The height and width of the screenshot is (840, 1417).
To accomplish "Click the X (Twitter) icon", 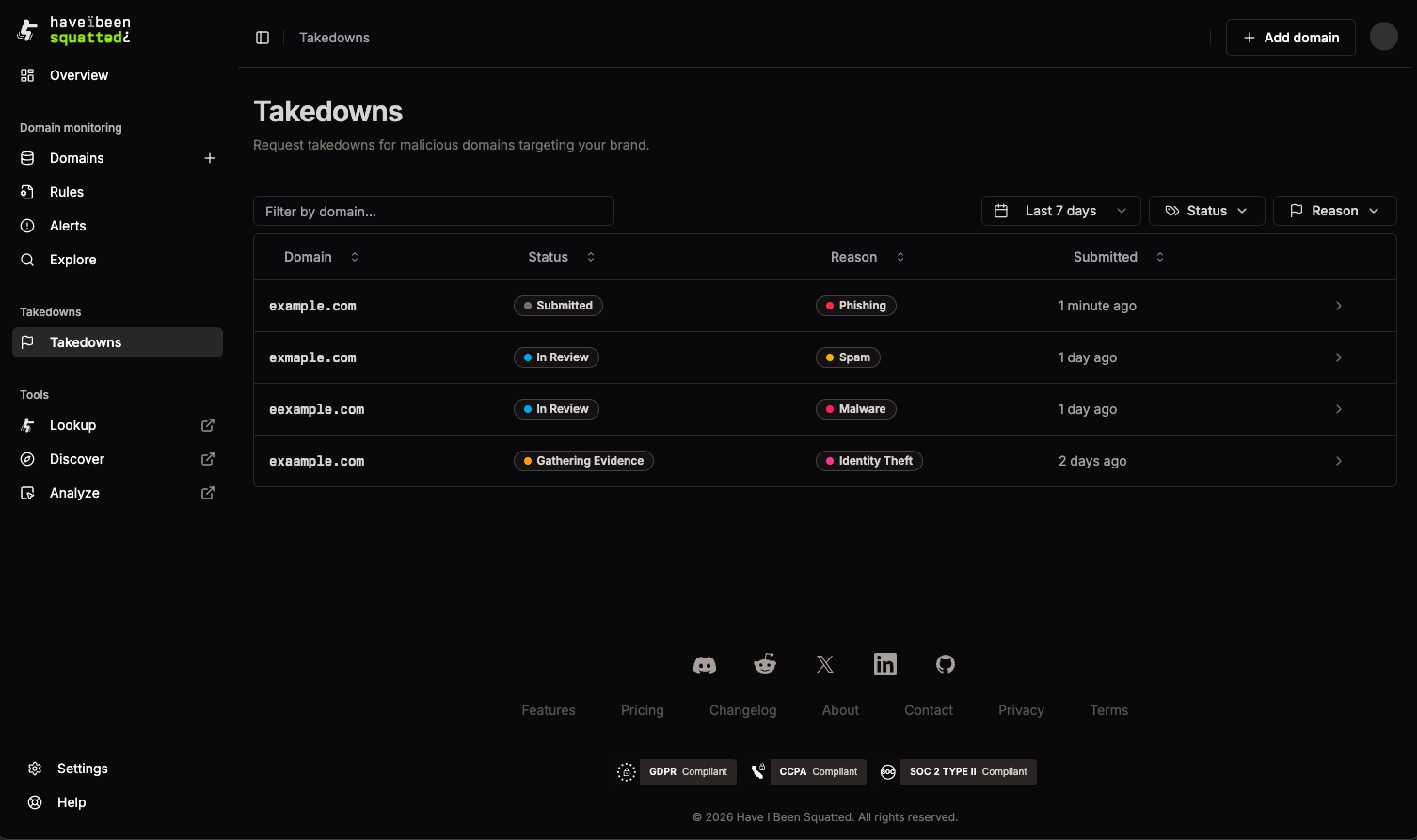I will pos(825,665).
